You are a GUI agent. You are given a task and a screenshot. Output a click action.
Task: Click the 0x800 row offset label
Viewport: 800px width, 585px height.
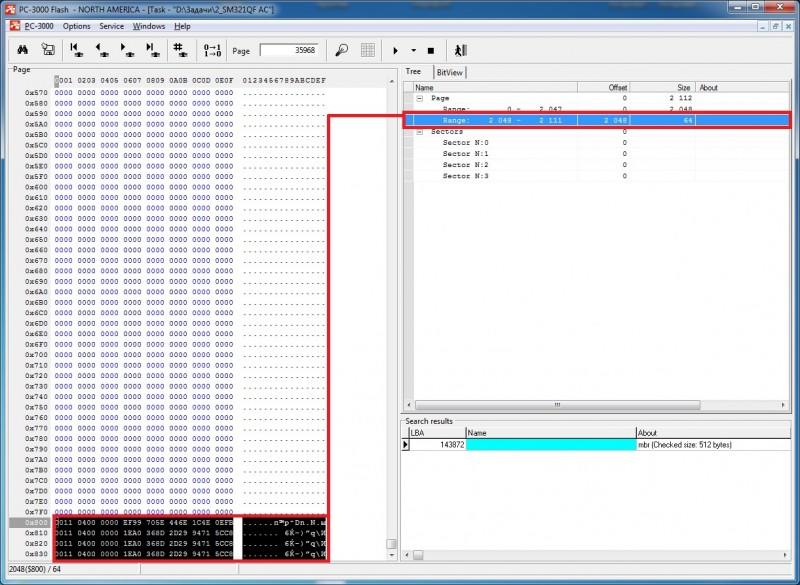36,523
